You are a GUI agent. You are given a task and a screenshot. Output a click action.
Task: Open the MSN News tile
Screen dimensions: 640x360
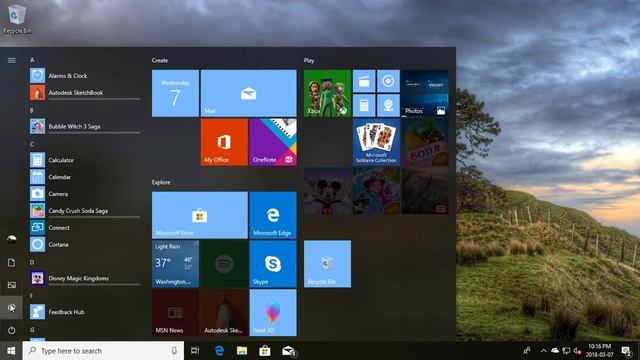tap(176, 313)
